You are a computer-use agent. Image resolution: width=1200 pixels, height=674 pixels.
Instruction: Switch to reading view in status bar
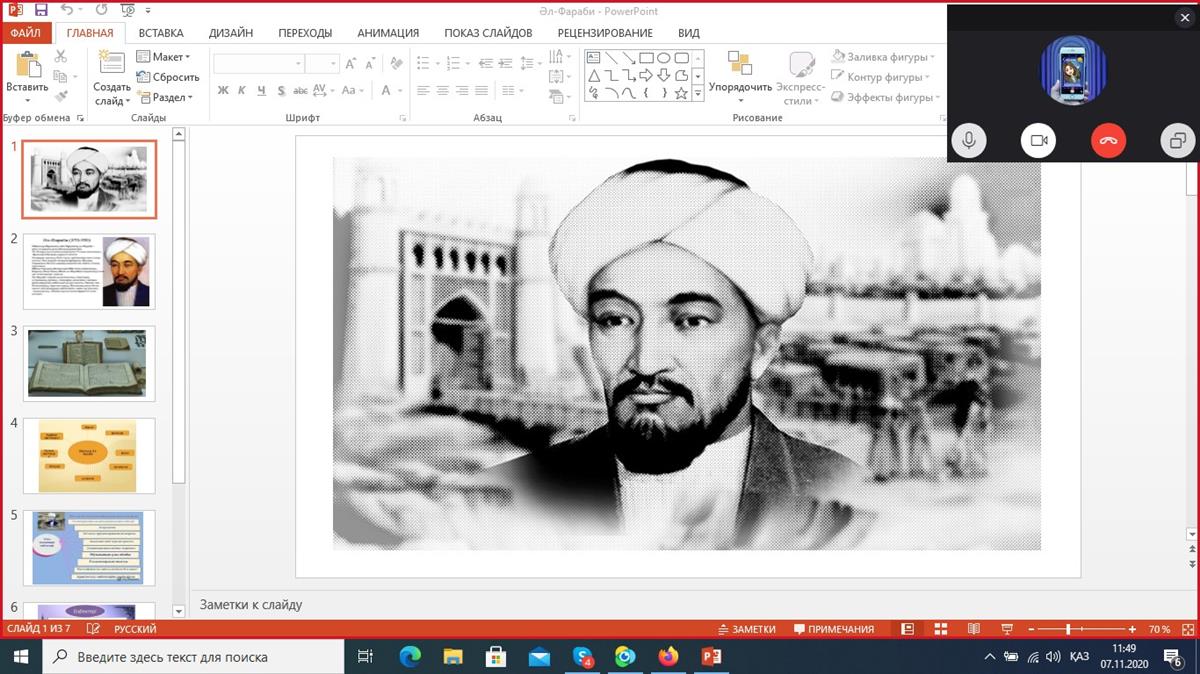click(973, 629)
